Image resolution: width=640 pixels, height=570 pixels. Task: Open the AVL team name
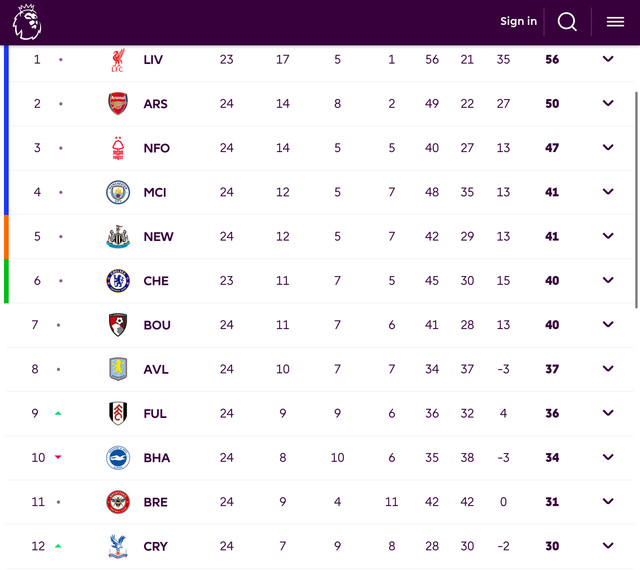(x=156, y=370)
